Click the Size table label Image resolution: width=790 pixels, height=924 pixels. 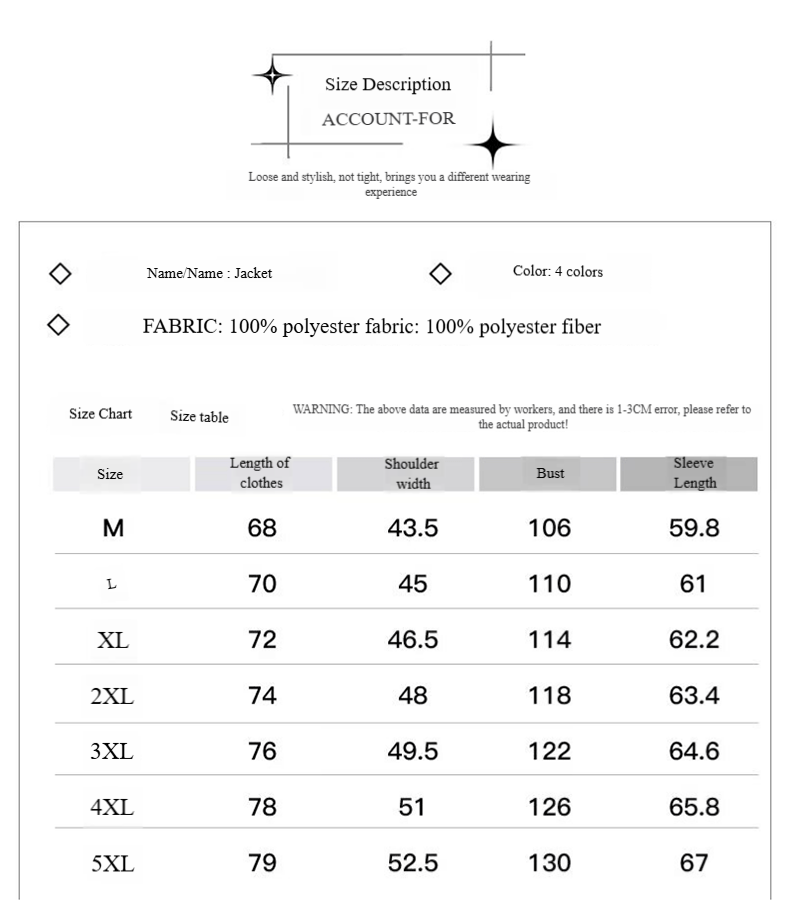click(199, 417)
